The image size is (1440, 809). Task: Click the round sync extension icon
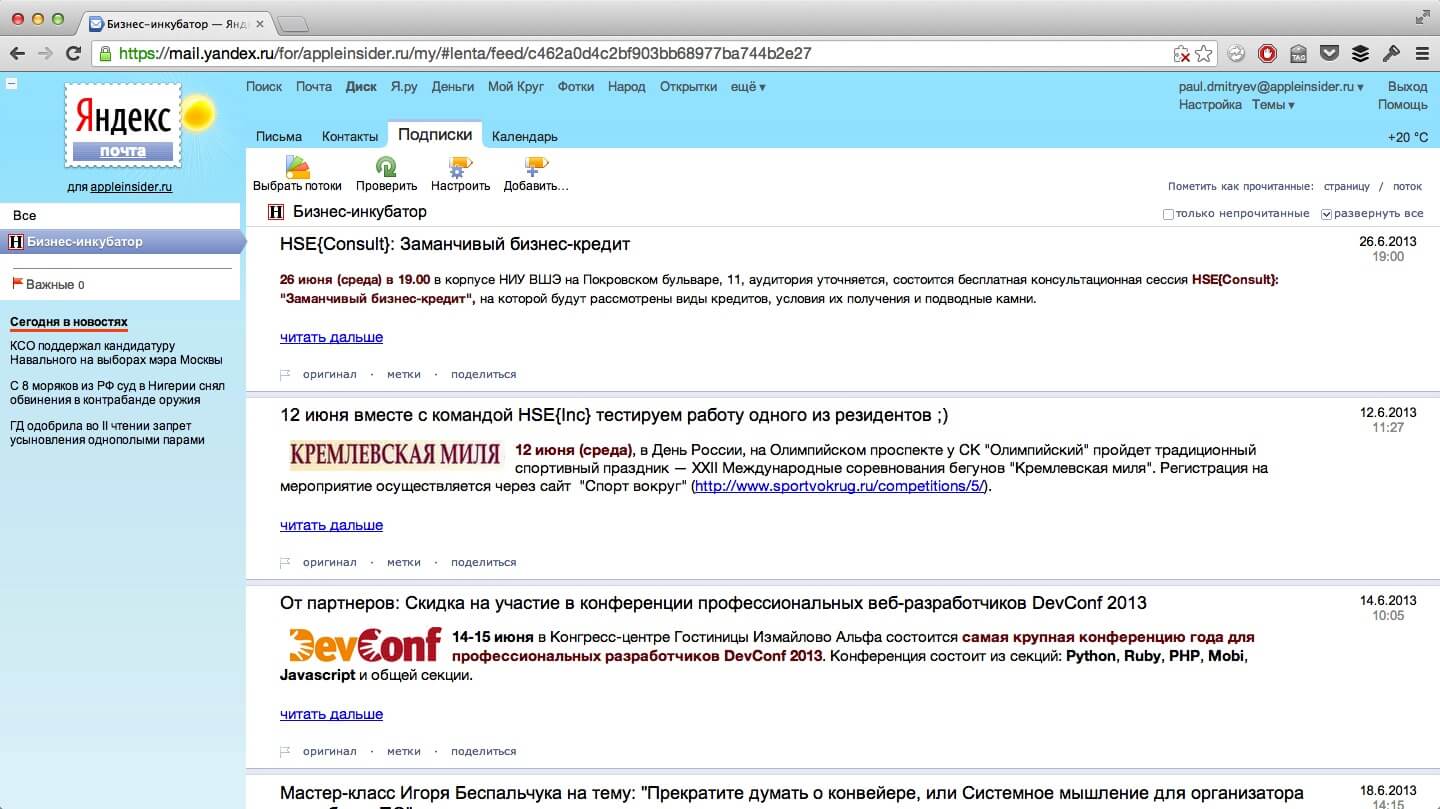tap(1236, 53)
